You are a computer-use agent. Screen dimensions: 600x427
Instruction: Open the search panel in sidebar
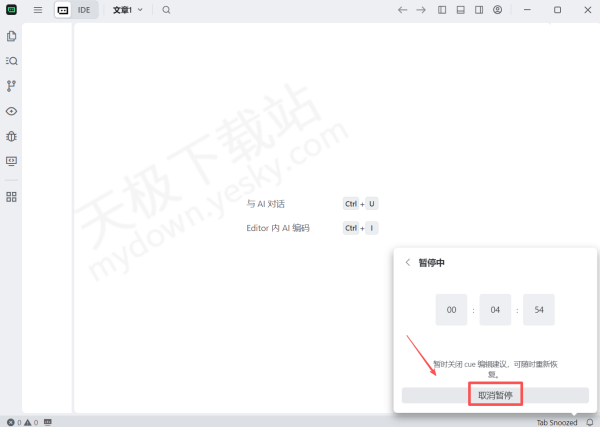pos(12,61)
